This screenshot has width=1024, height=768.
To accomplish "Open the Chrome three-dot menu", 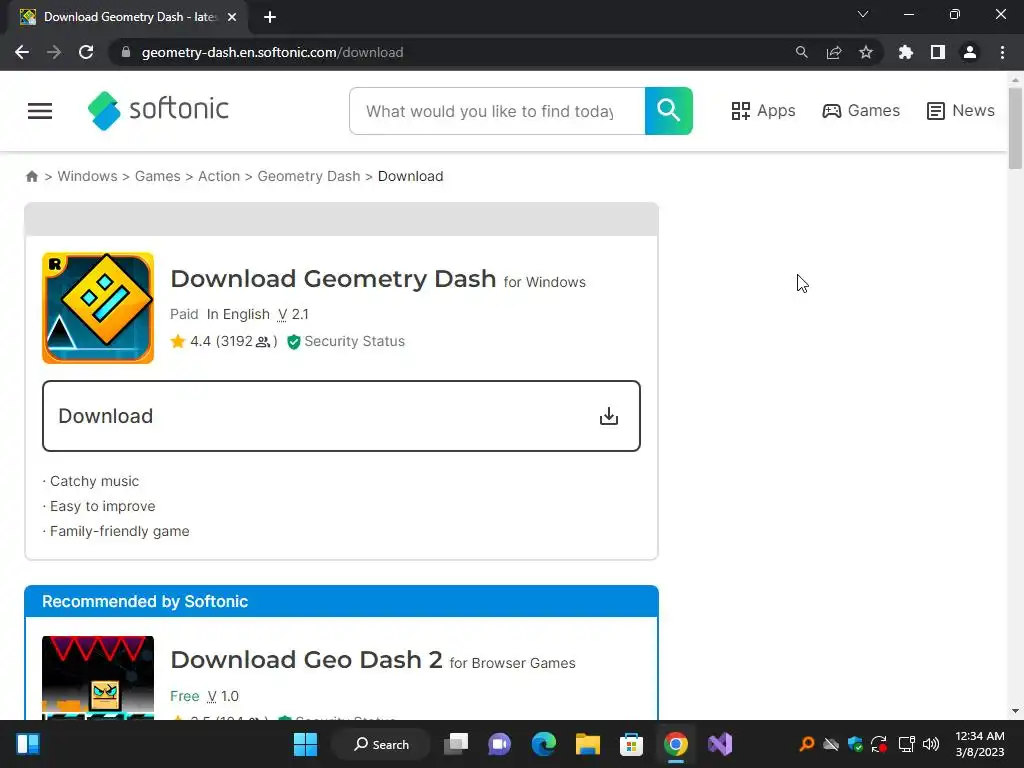I will tap(1002, 52).
